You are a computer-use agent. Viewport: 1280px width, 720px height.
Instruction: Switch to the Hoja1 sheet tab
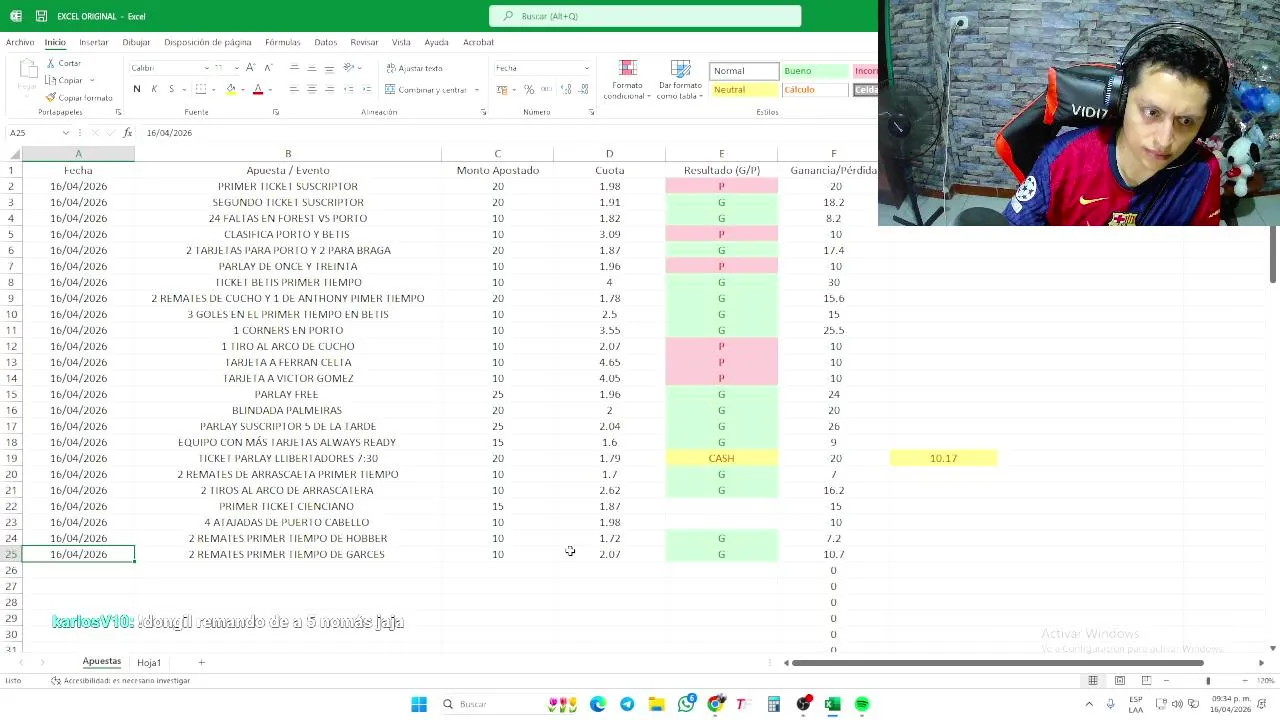(x=149, y=662)
